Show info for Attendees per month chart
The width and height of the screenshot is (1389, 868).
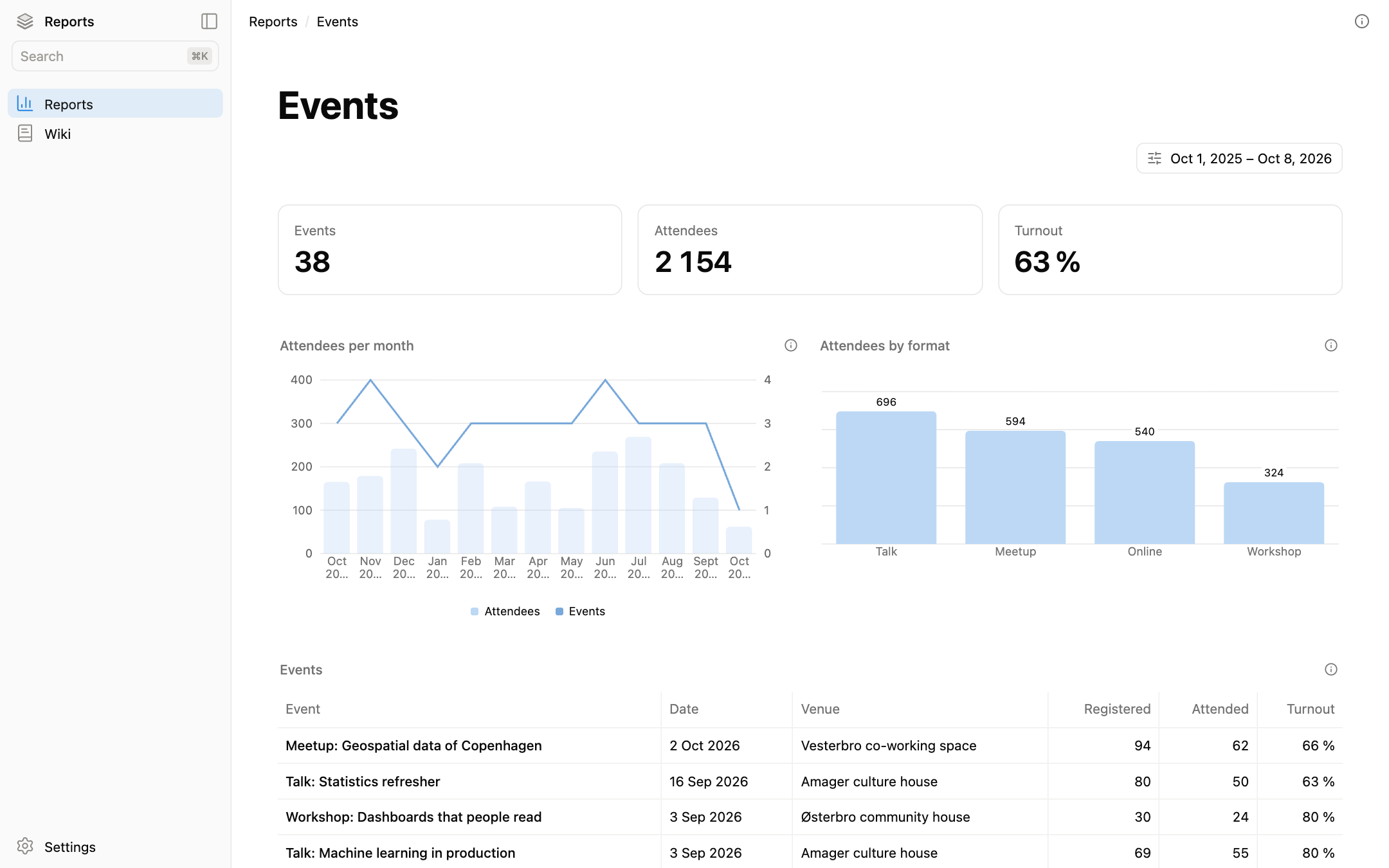tap(791, 345)
